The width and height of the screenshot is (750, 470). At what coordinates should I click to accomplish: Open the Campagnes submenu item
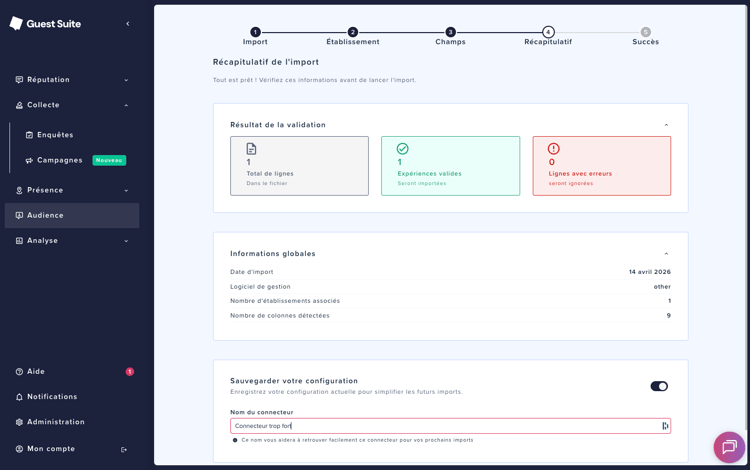(60, 160)
